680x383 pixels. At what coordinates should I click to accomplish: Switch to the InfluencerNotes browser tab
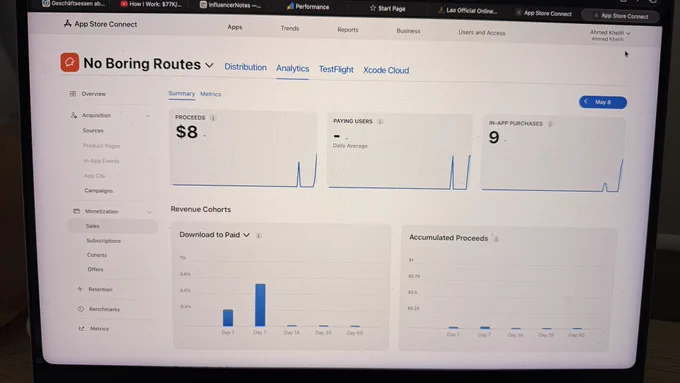pos(231,5)
